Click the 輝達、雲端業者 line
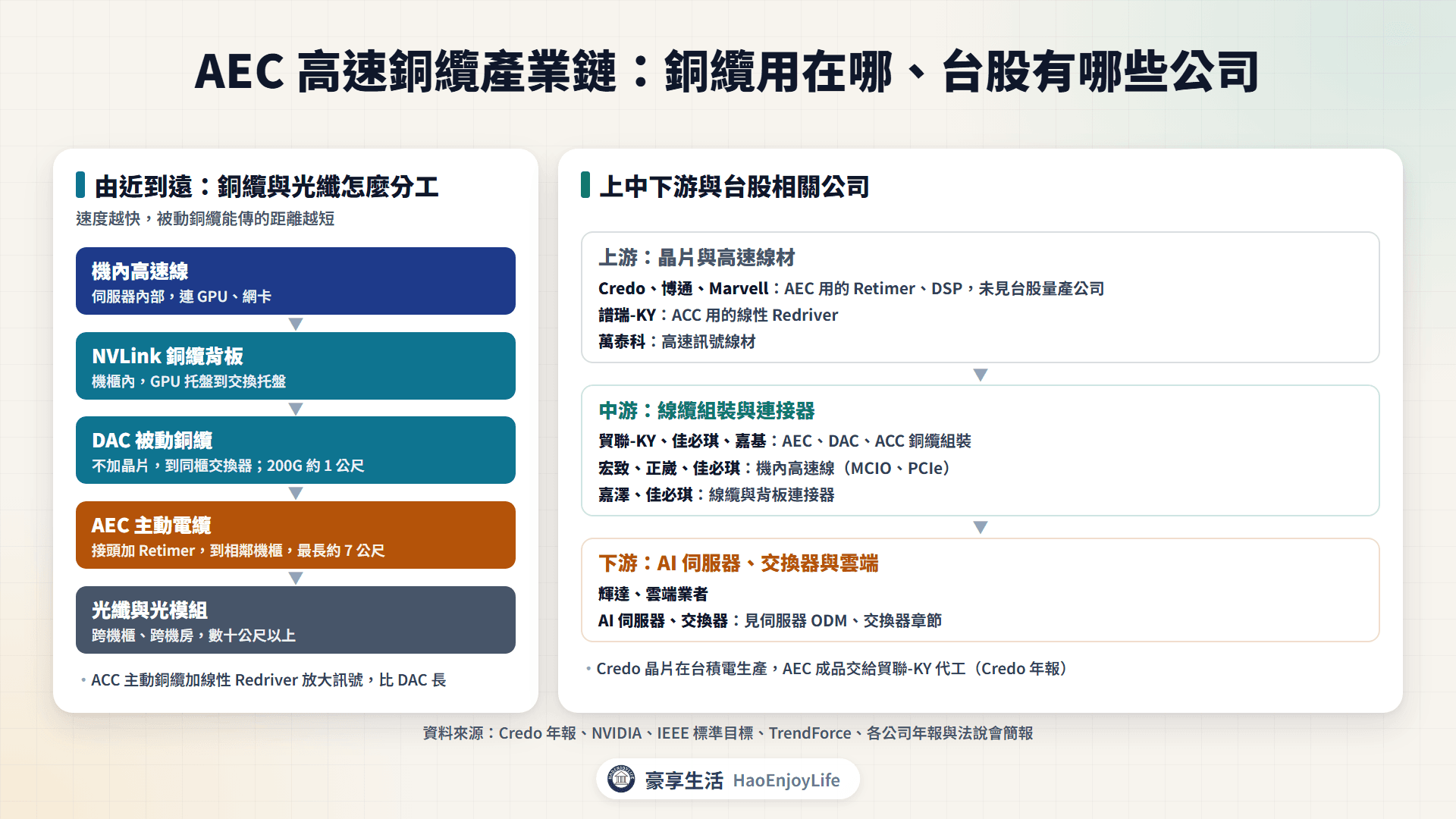The height and width of the screenshot is (819, 1456). 653,595
